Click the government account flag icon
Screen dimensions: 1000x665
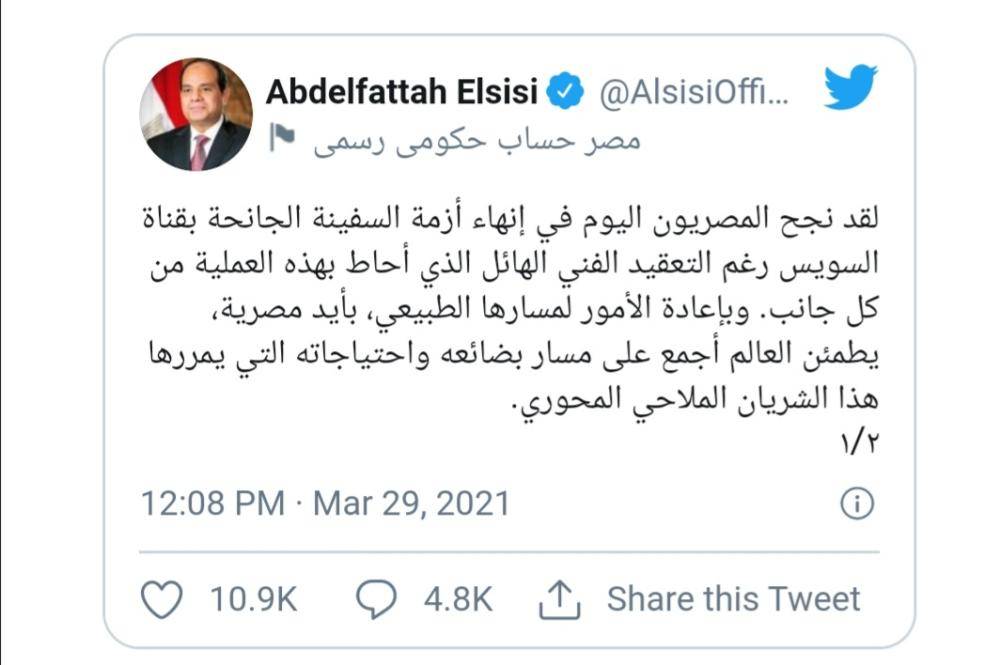284,138
